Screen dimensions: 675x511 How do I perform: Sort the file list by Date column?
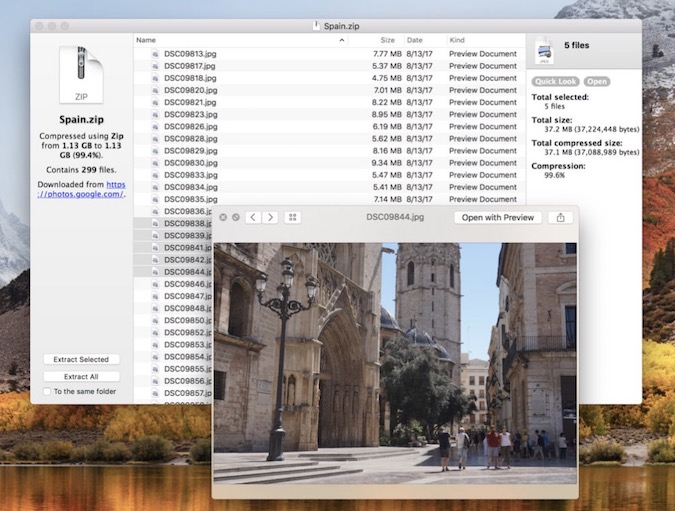415,40
